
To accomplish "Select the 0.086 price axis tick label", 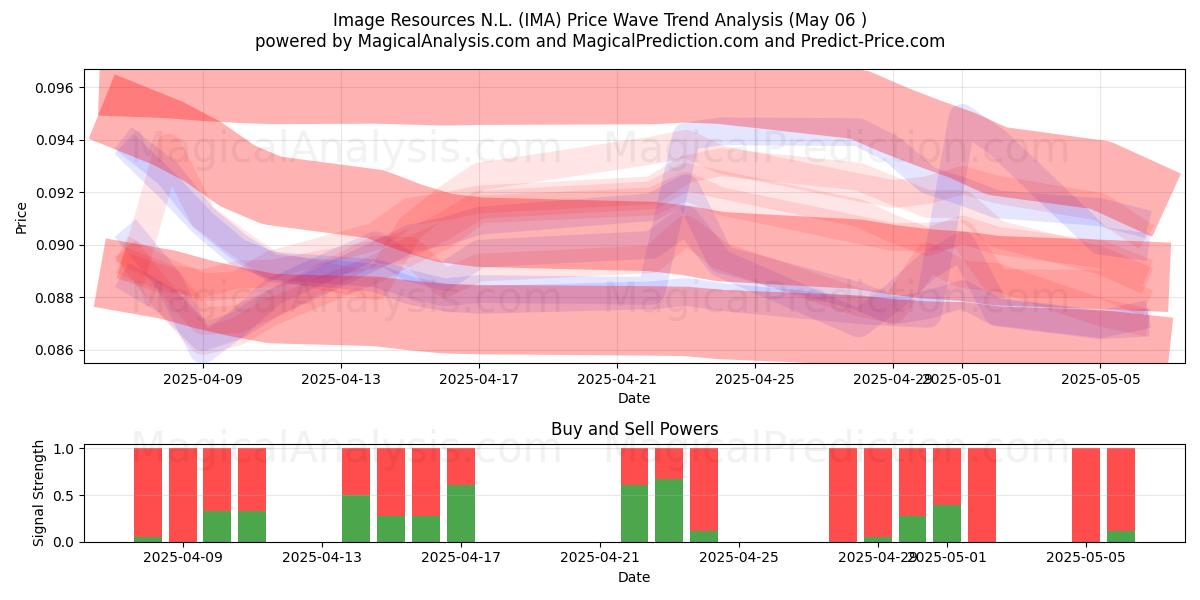I will point(55,350).
